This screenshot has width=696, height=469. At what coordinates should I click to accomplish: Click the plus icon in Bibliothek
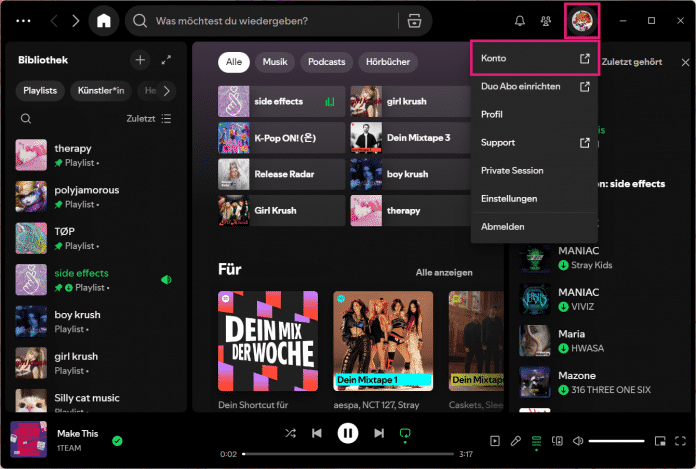point(140,60)
